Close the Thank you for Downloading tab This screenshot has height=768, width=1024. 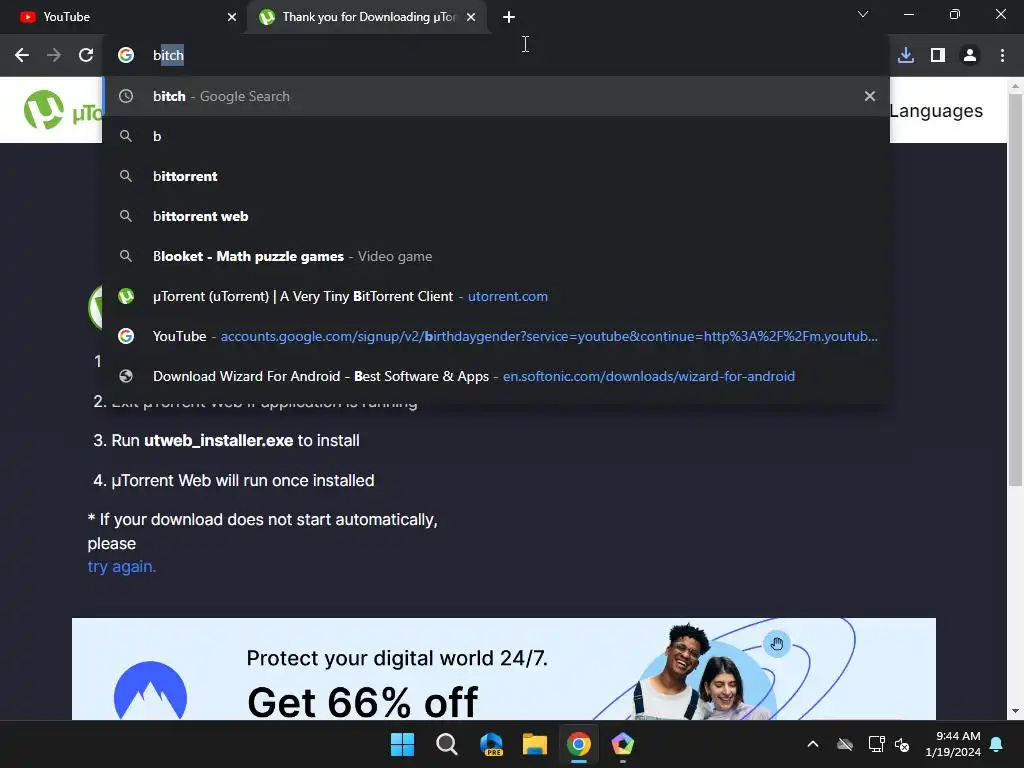click(471, 17)
